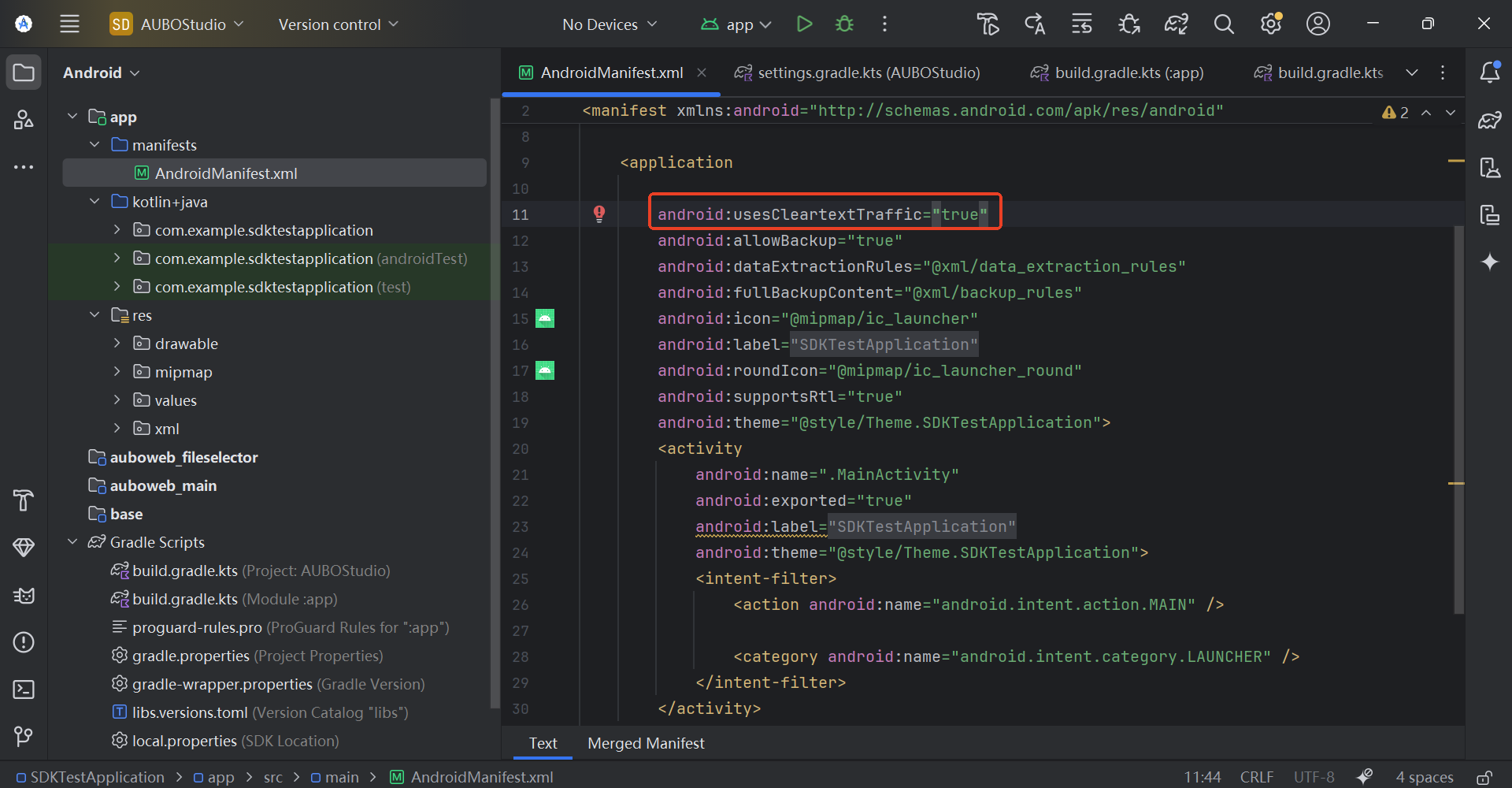This screenshot has height=788, width=1512.
Task: Open the Notifications bell panel
Action: tap(1491, 72)
